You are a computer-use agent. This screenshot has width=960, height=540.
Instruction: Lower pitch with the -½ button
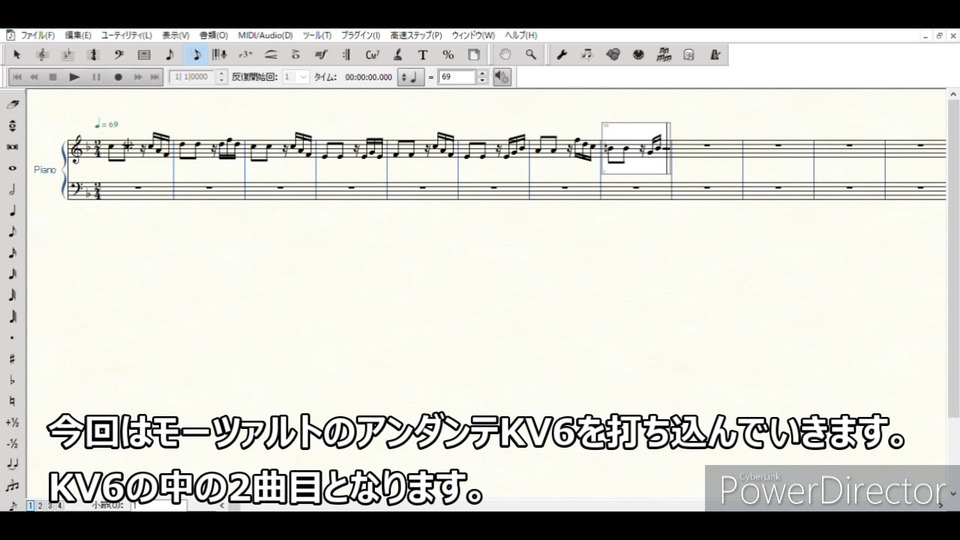coord(12,444)
